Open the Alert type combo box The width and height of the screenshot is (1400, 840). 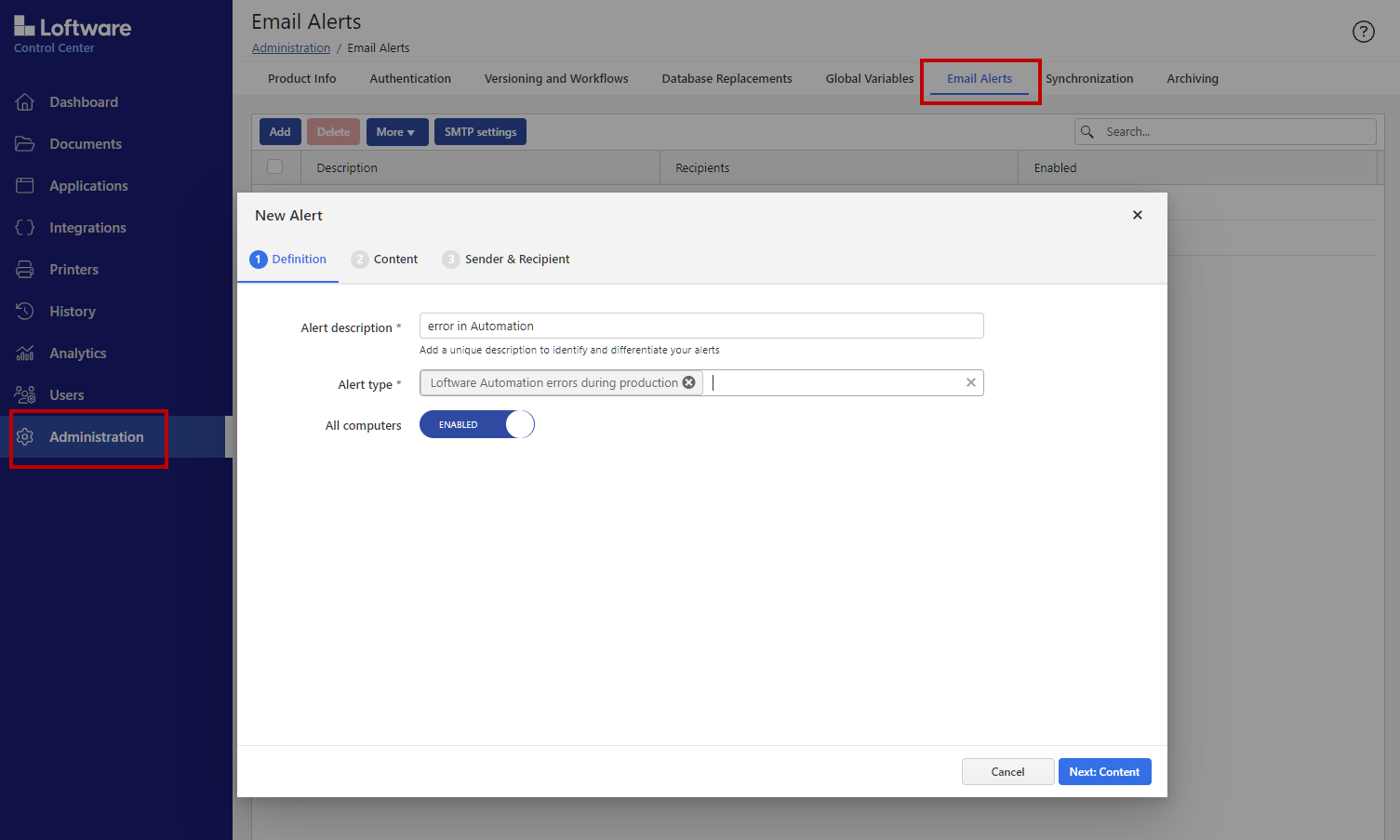(833, 383)
